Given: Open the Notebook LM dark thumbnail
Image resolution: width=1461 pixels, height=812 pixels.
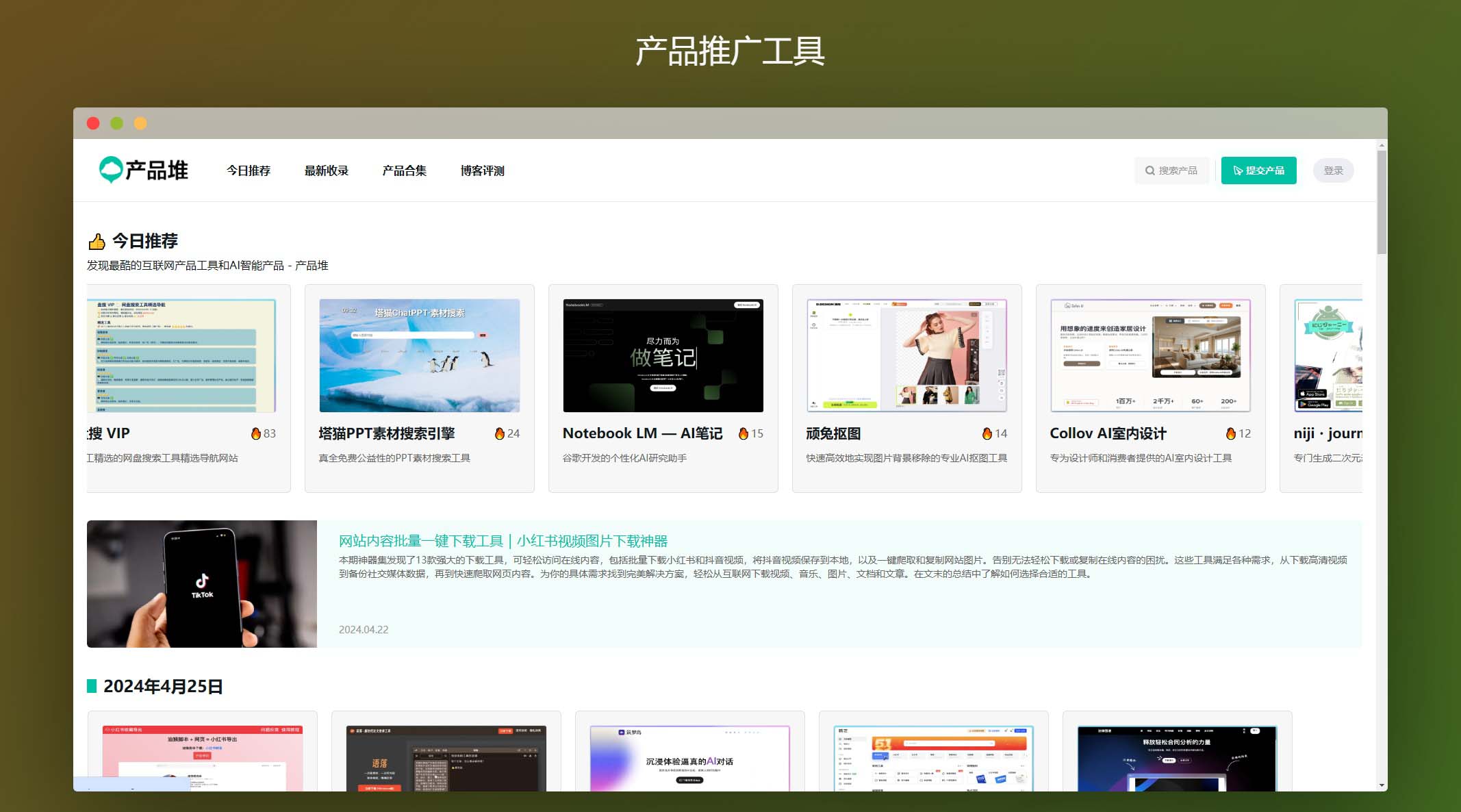Looking at the screenshot, I should [663, 355].
